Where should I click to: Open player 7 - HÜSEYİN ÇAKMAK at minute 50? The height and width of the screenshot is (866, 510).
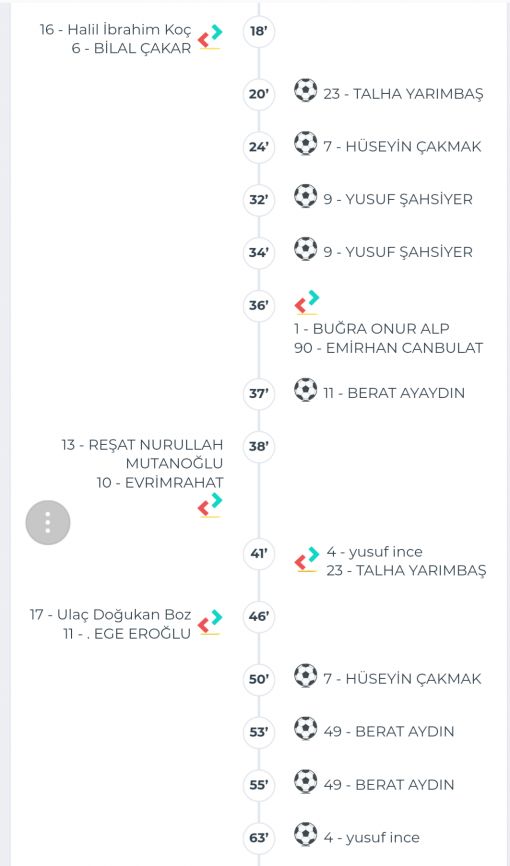(403, 679)
